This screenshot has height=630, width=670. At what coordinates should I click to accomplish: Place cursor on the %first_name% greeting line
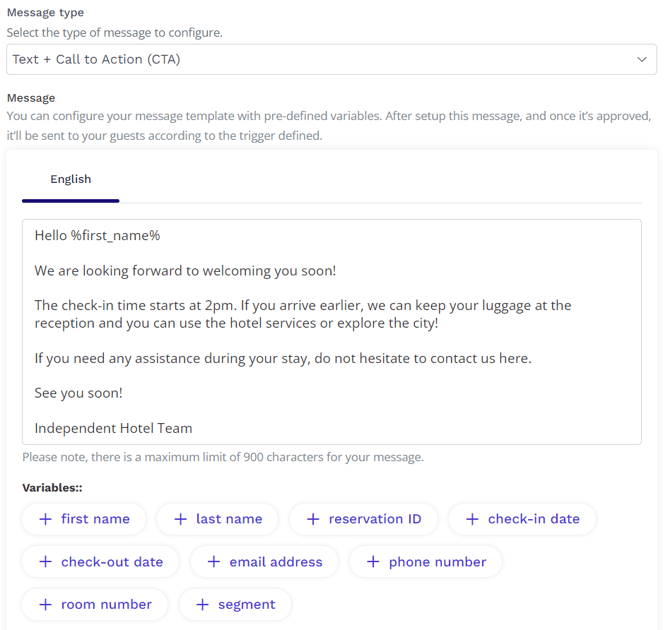click(97, 236)
